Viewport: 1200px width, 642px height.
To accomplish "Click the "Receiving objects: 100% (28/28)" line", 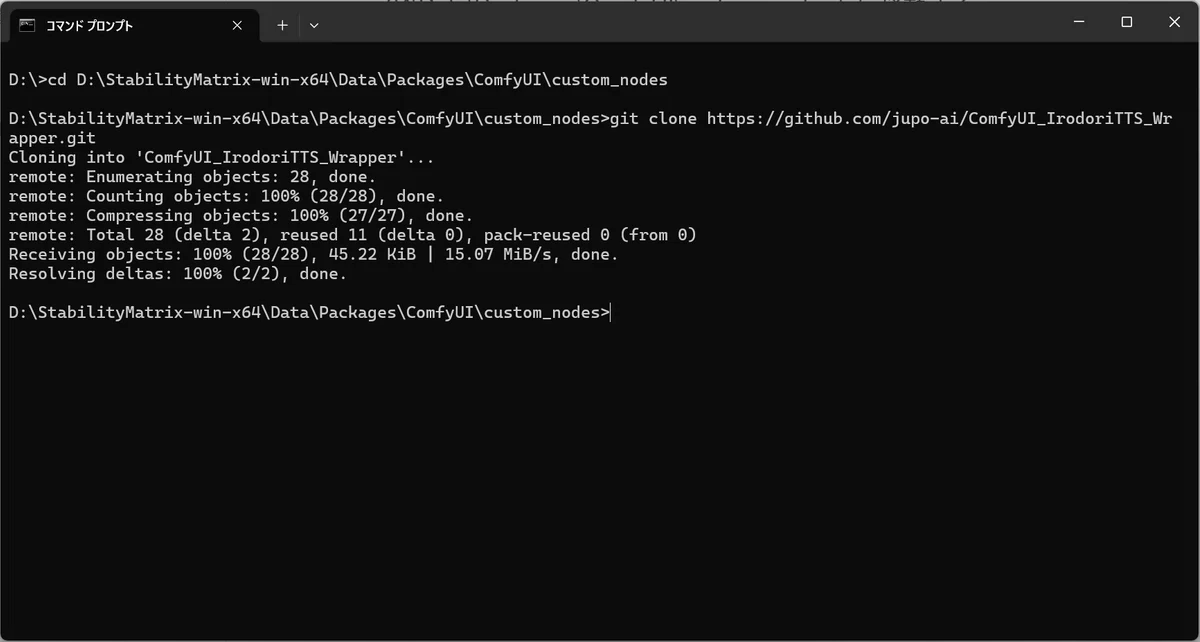I will [x=313, y=254].
